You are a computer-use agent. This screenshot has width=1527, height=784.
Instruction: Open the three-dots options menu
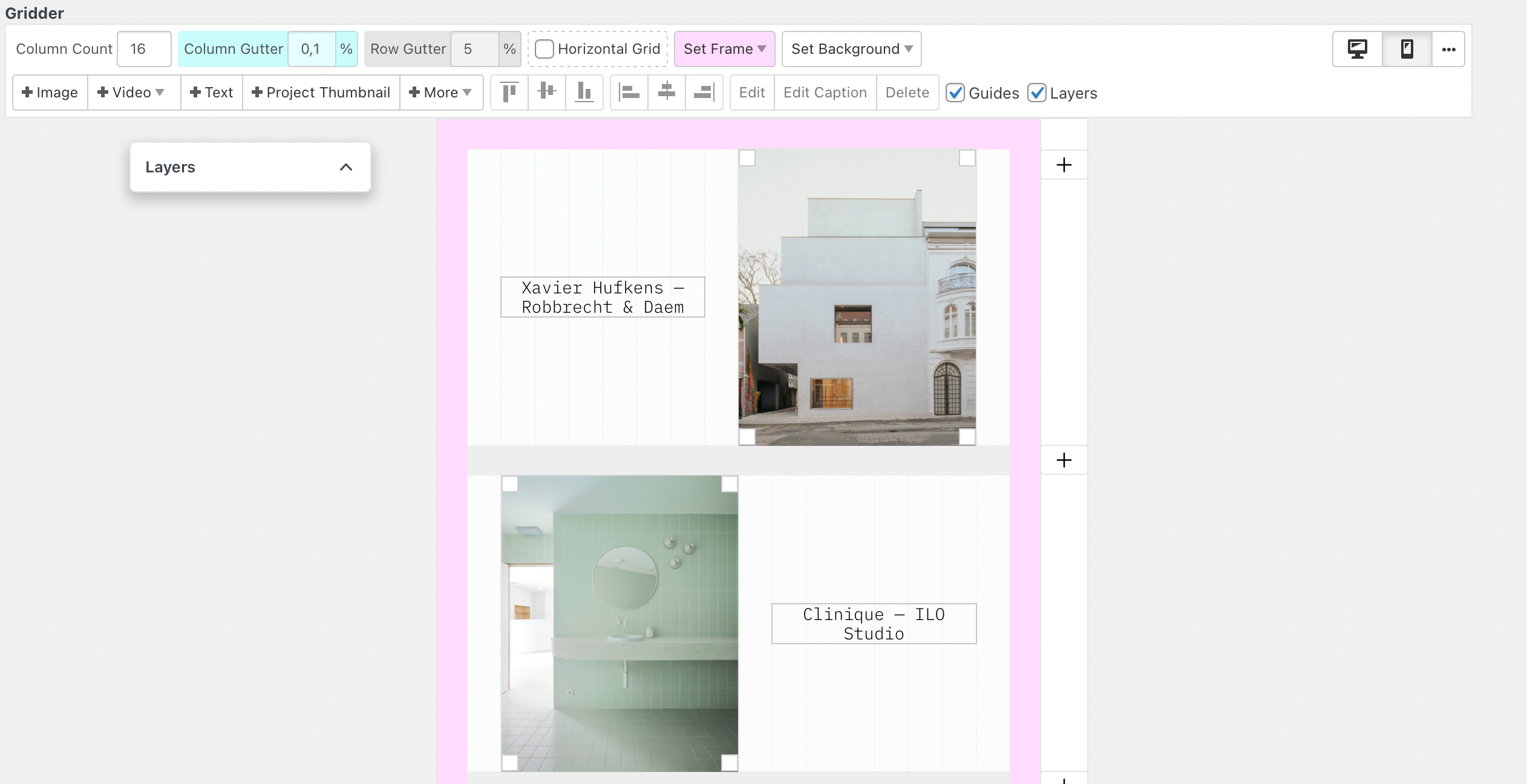click(1448, 49)
